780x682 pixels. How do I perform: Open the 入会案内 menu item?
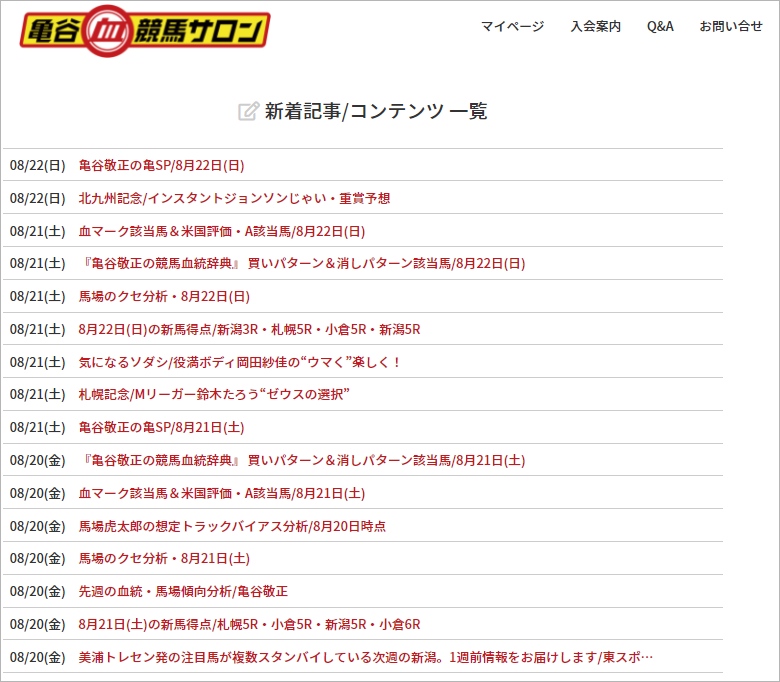pyautogui.click(x=595, y=26)
